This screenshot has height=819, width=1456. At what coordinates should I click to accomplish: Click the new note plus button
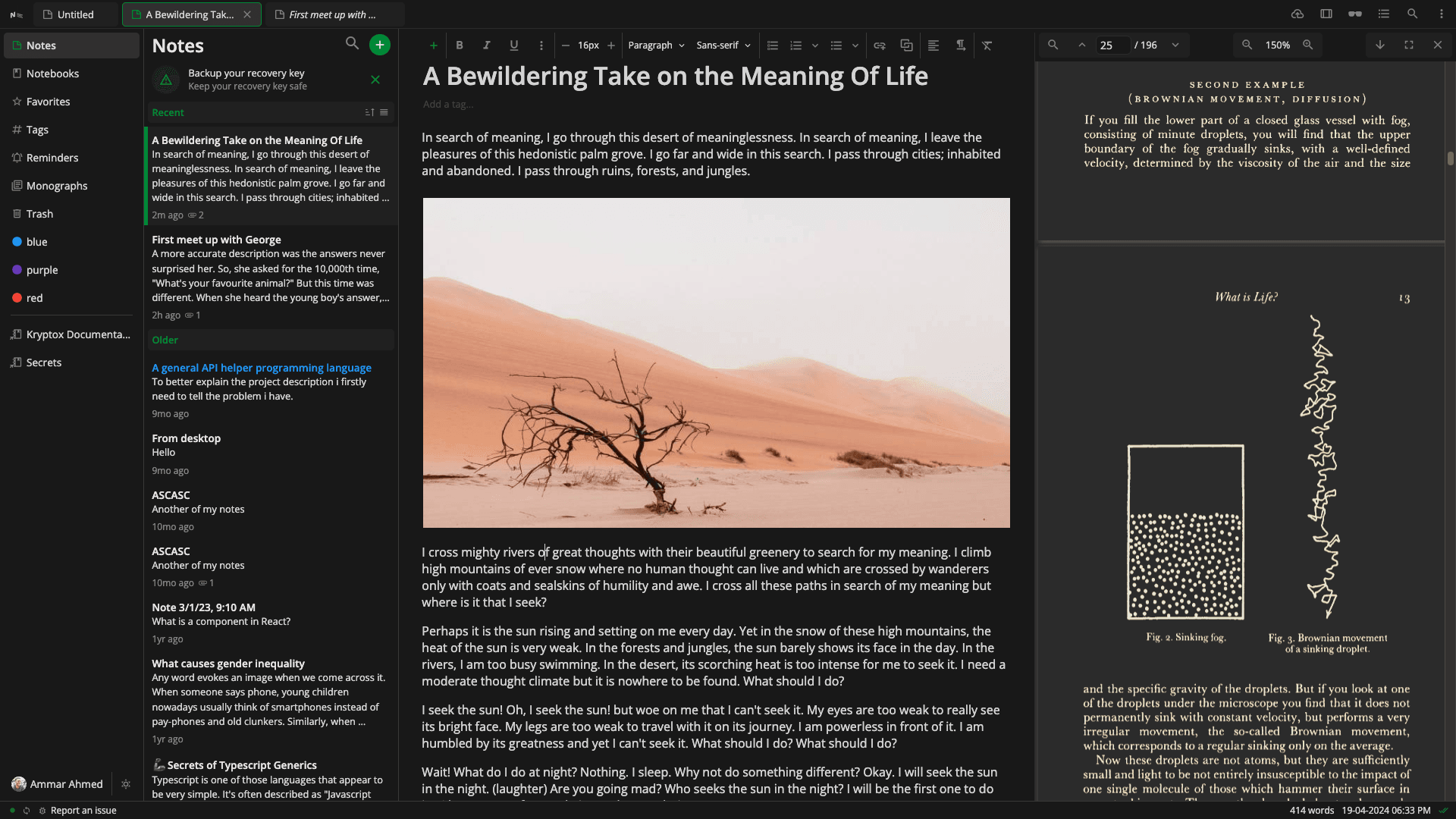tap(380, 45)
